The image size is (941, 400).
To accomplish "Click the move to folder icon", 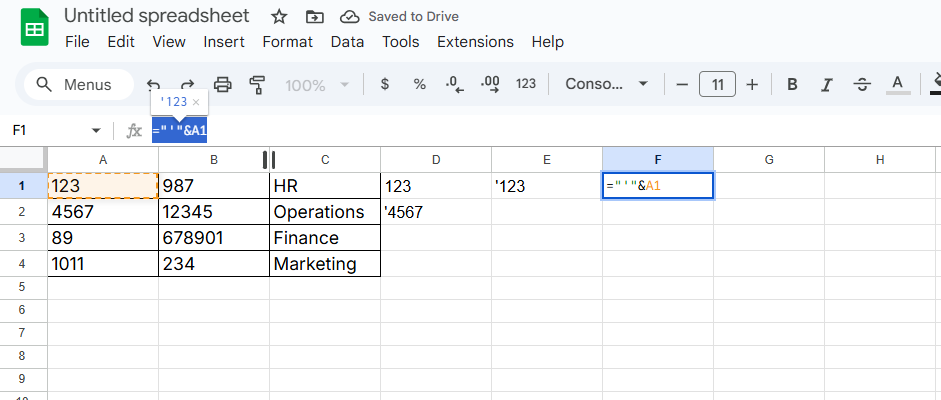I will pos(315,17).
